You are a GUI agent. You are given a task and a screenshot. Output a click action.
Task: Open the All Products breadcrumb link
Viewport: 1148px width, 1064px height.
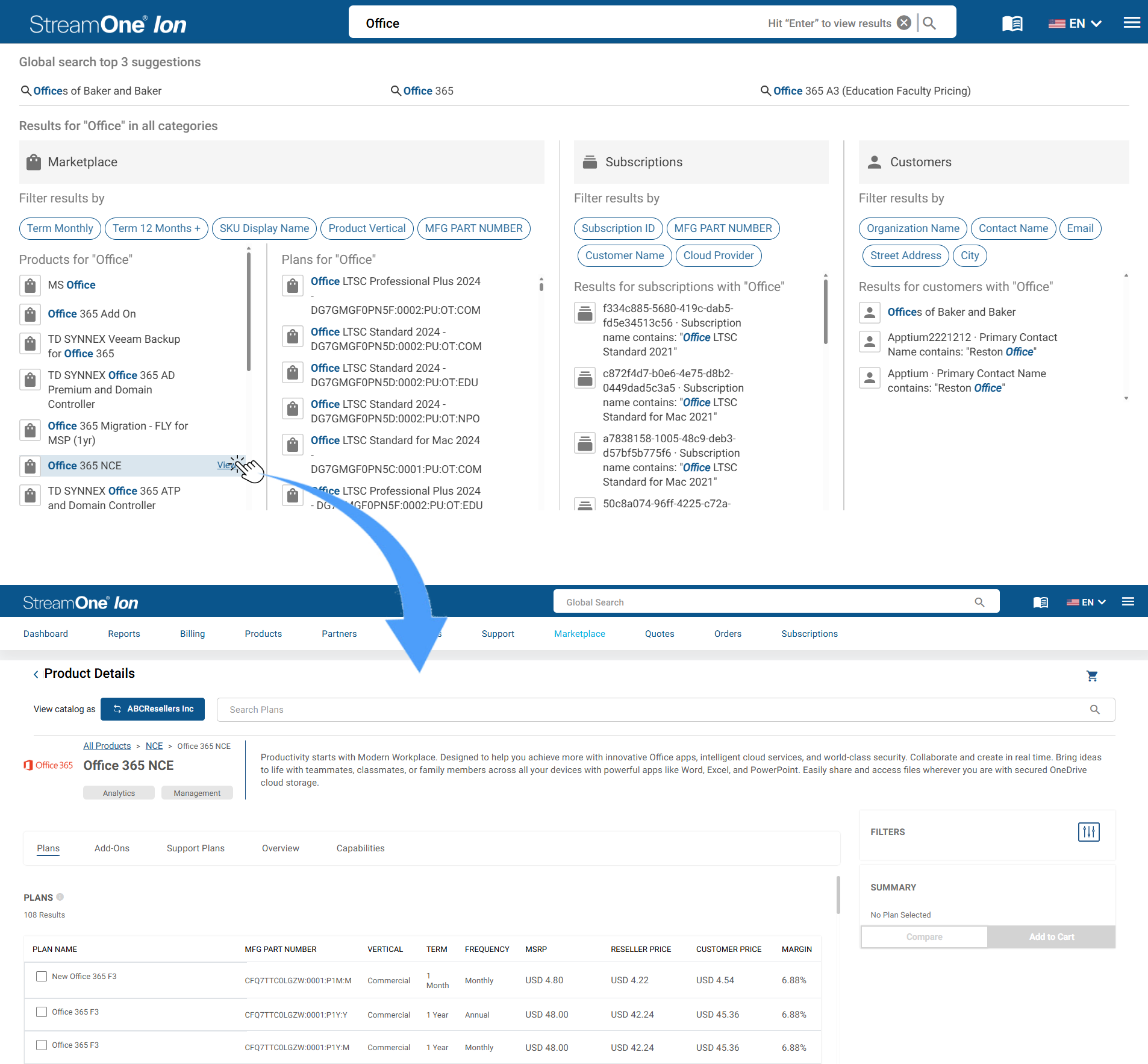point(107,746)
